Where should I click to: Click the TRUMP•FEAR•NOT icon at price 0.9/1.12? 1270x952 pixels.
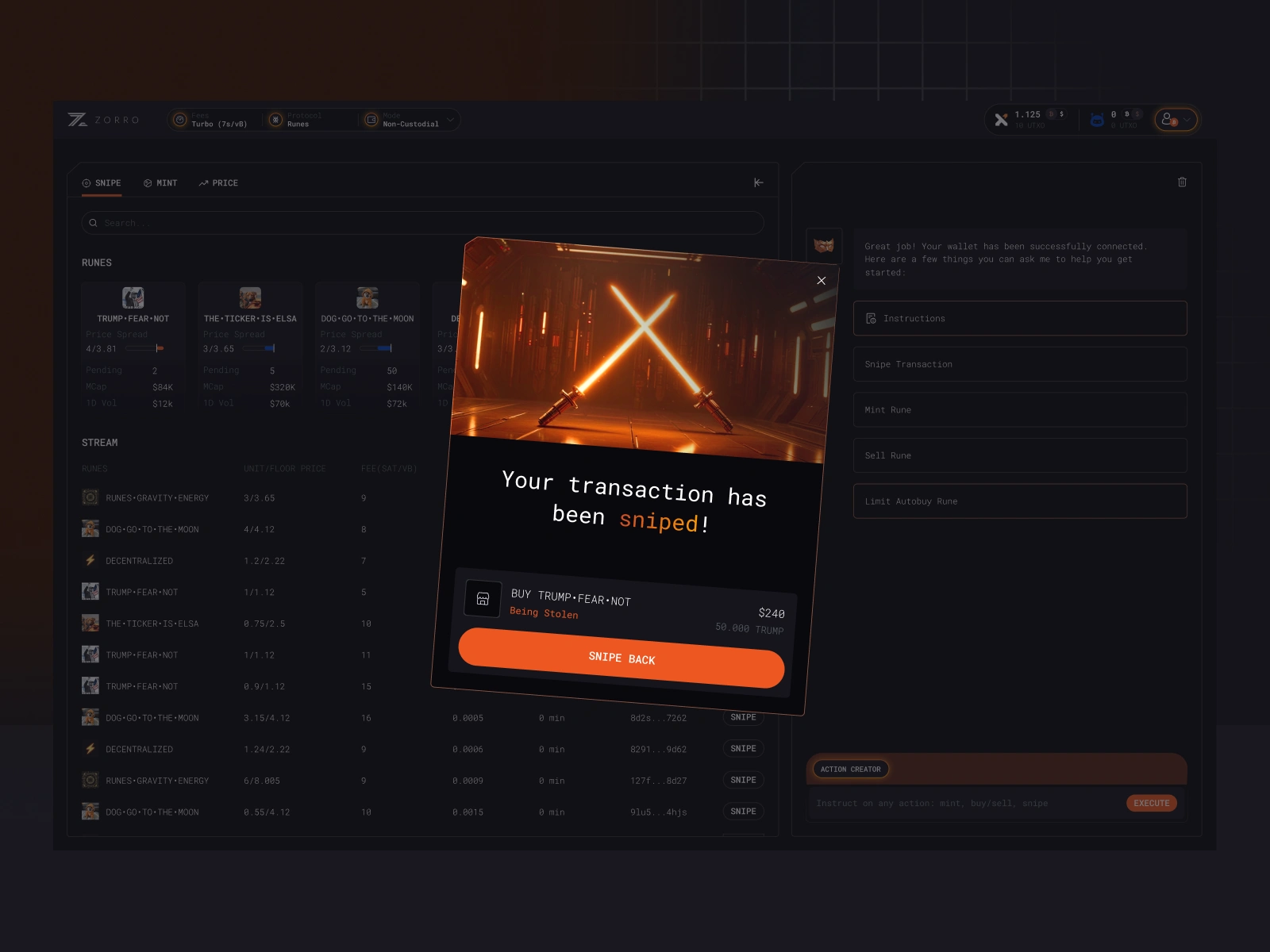click(90, 686)
